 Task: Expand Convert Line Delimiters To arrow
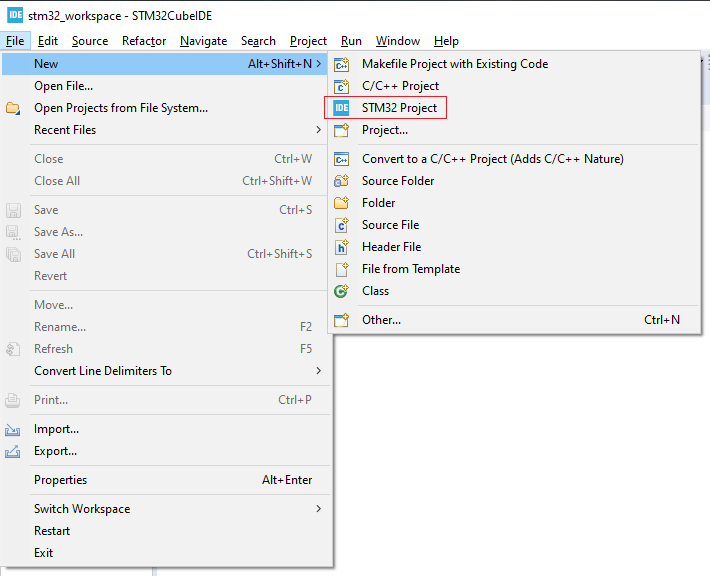click(x=319, y=371)
